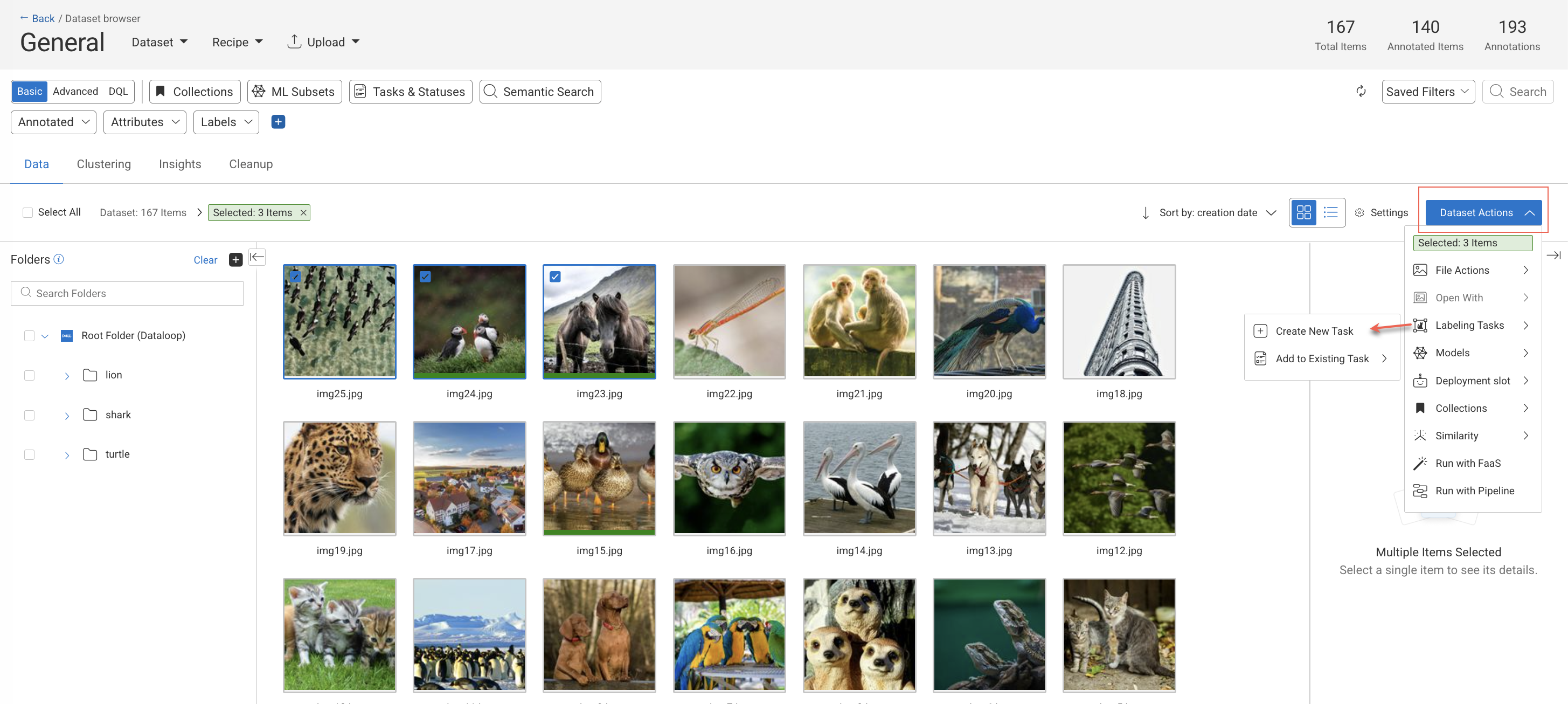
Task: Collapse the right details panel arrow
Action: (1553, 255)
